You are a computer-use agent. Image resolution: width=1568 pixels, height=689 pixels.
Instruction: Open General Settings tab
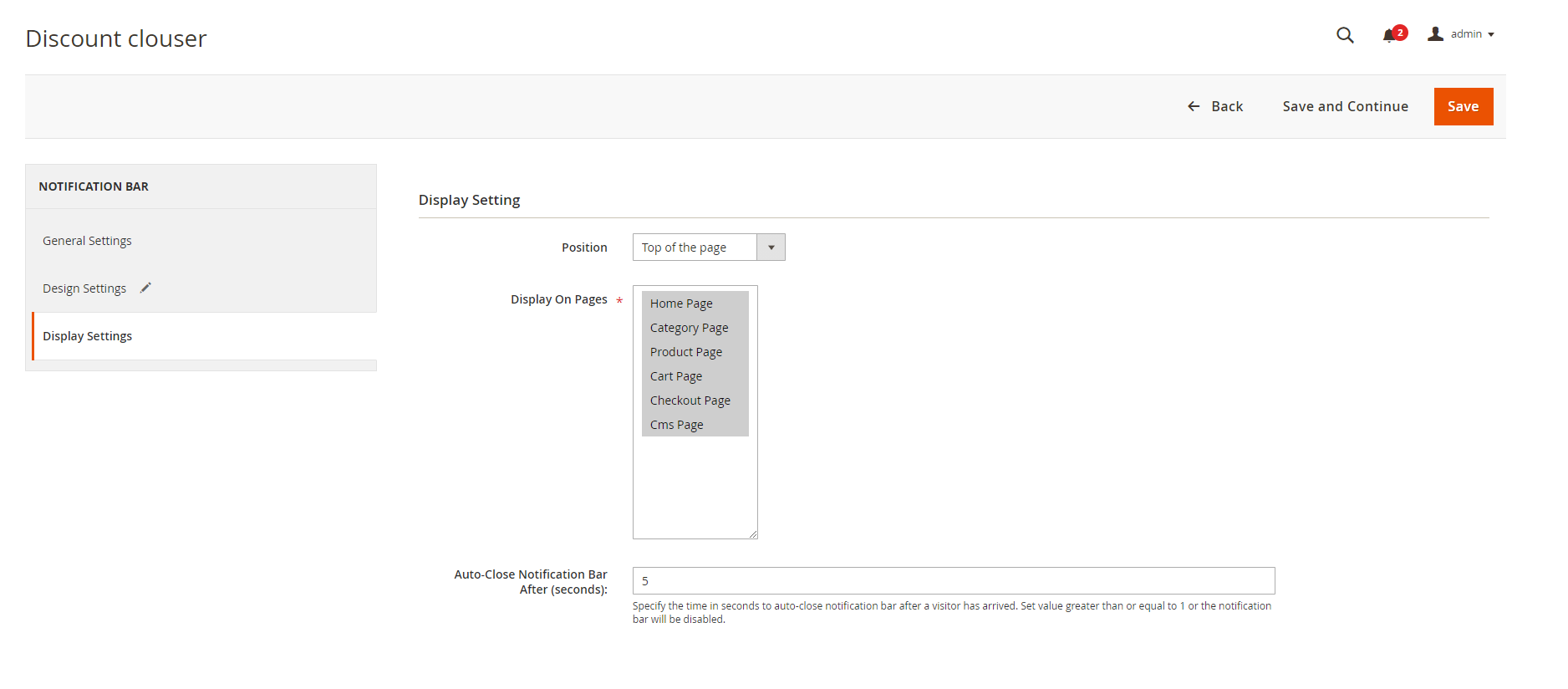pyautogui.click(x=87, y=241)
